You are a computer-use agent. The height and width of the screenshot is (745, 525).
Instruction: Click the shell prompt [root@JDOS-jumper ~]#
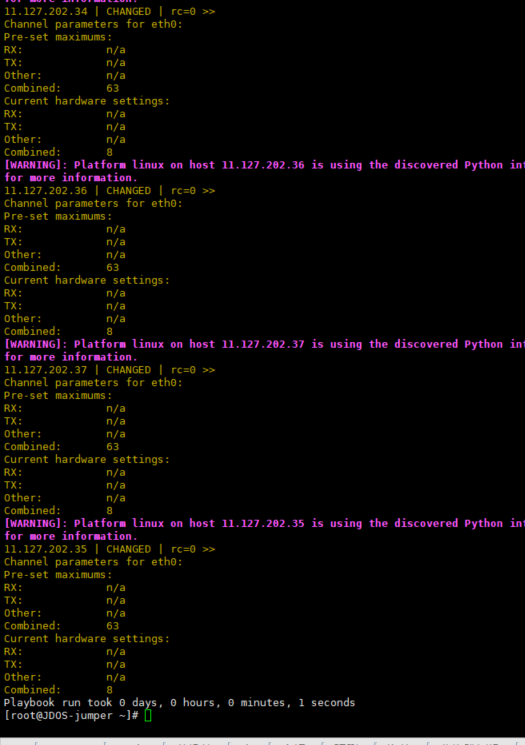[71, 716]
